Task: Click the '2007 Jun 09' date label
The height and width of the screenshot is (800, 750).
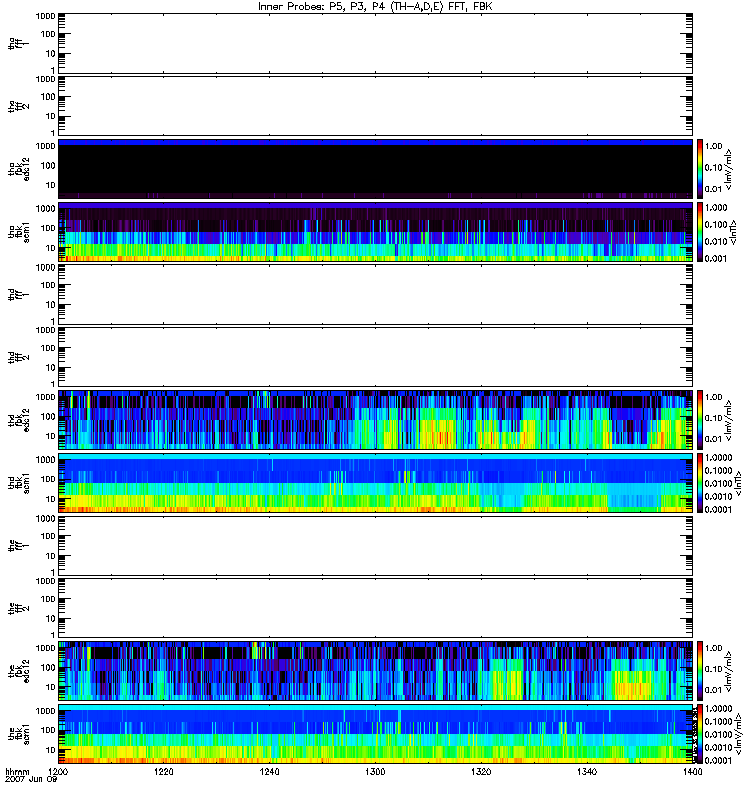Action: [x=31, y=780]
